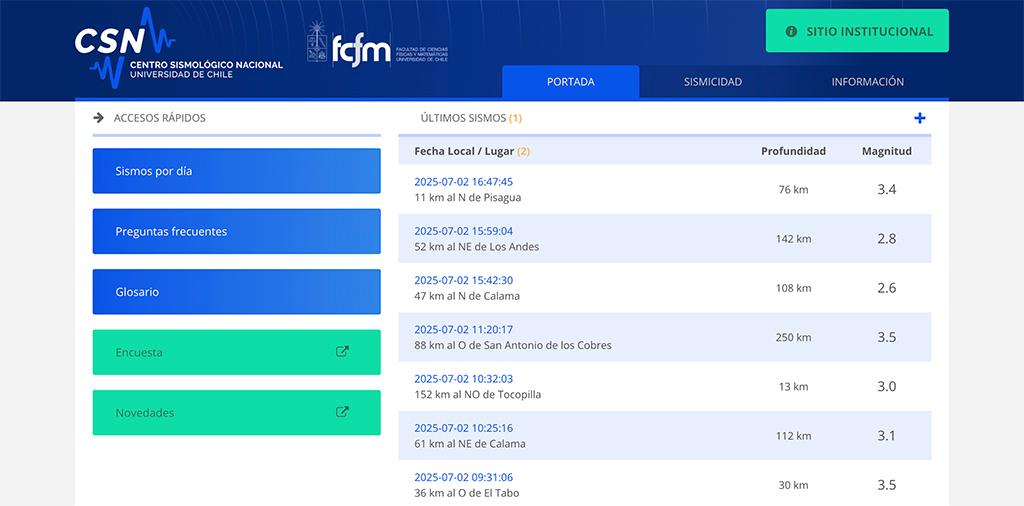Open the Información menu tab
1024x506 pixels.
867,82
